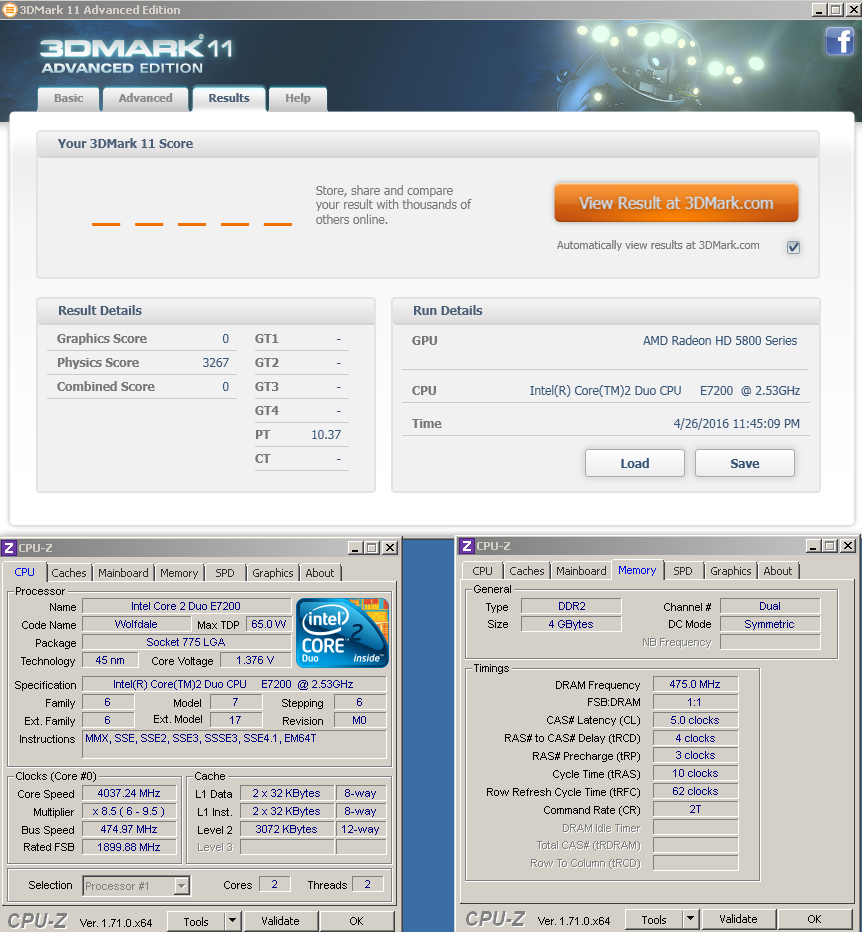The width and height of the screenshot is (862, 932).
Task: Select Memory tab in right CPU-Z window
Action: click(x=637, y=570)
